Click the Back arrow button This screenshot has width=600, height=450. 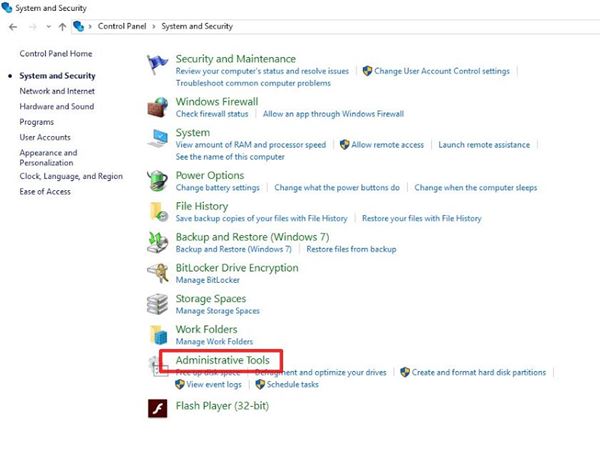[13, 27]
